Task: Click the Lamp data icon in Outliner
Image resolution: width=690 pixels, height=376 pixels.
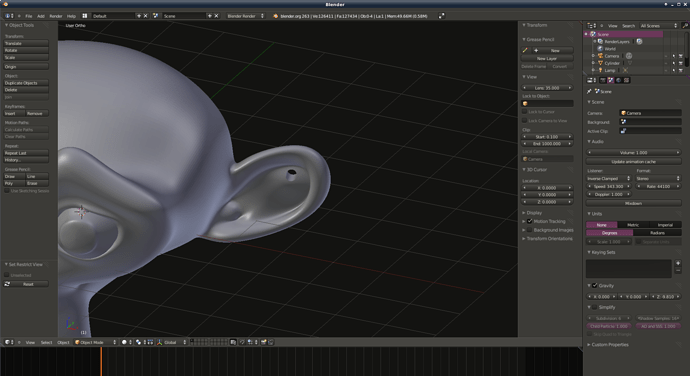Action: 625,70
